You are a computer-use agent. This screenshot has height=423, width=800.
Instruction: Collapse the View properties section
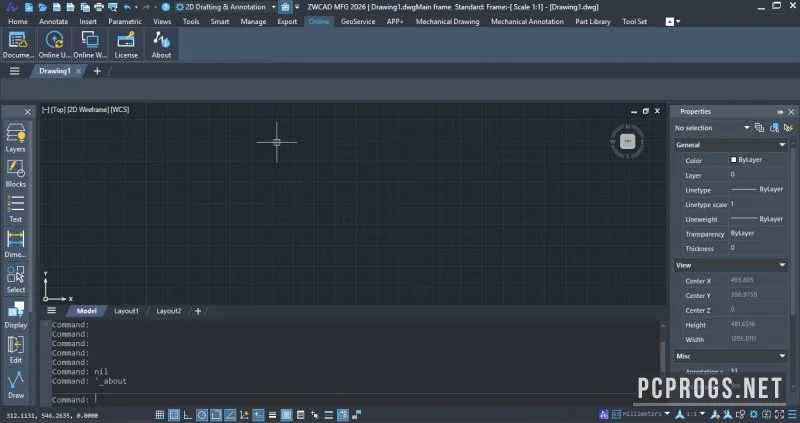pos(782,265)
